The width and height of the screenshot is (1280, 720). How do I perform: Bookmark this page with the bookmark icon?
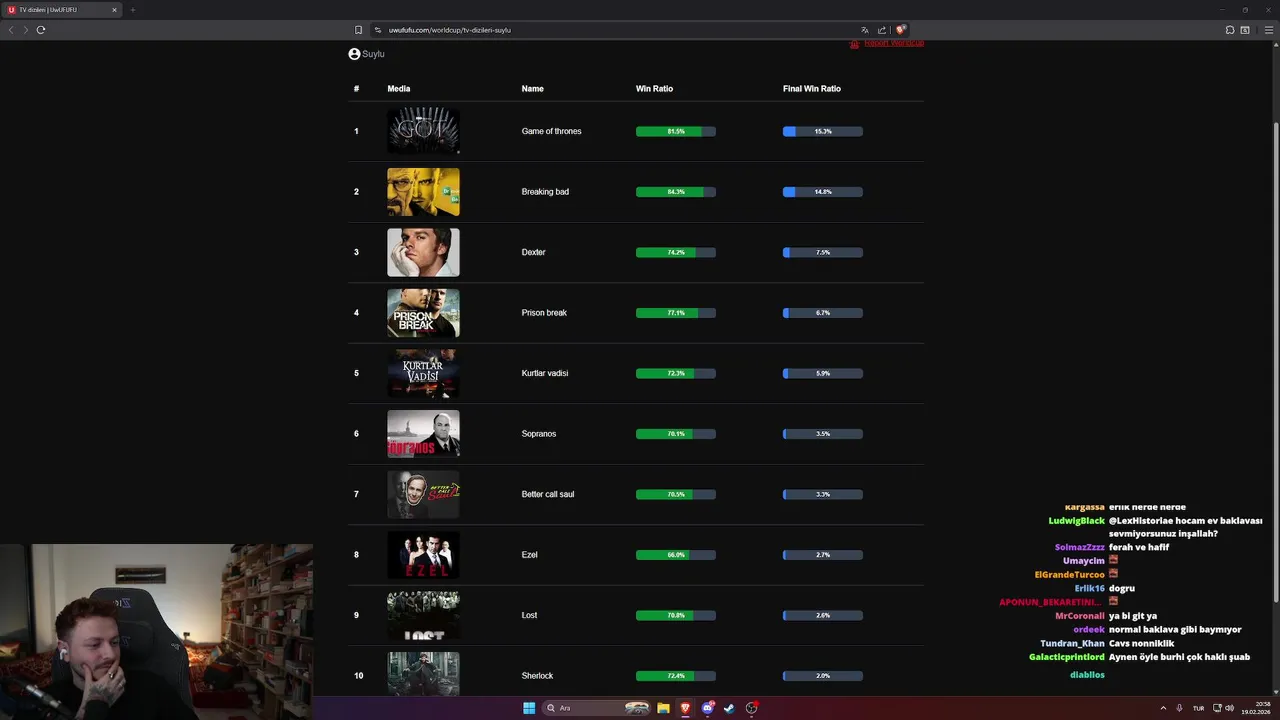[358, 30]
